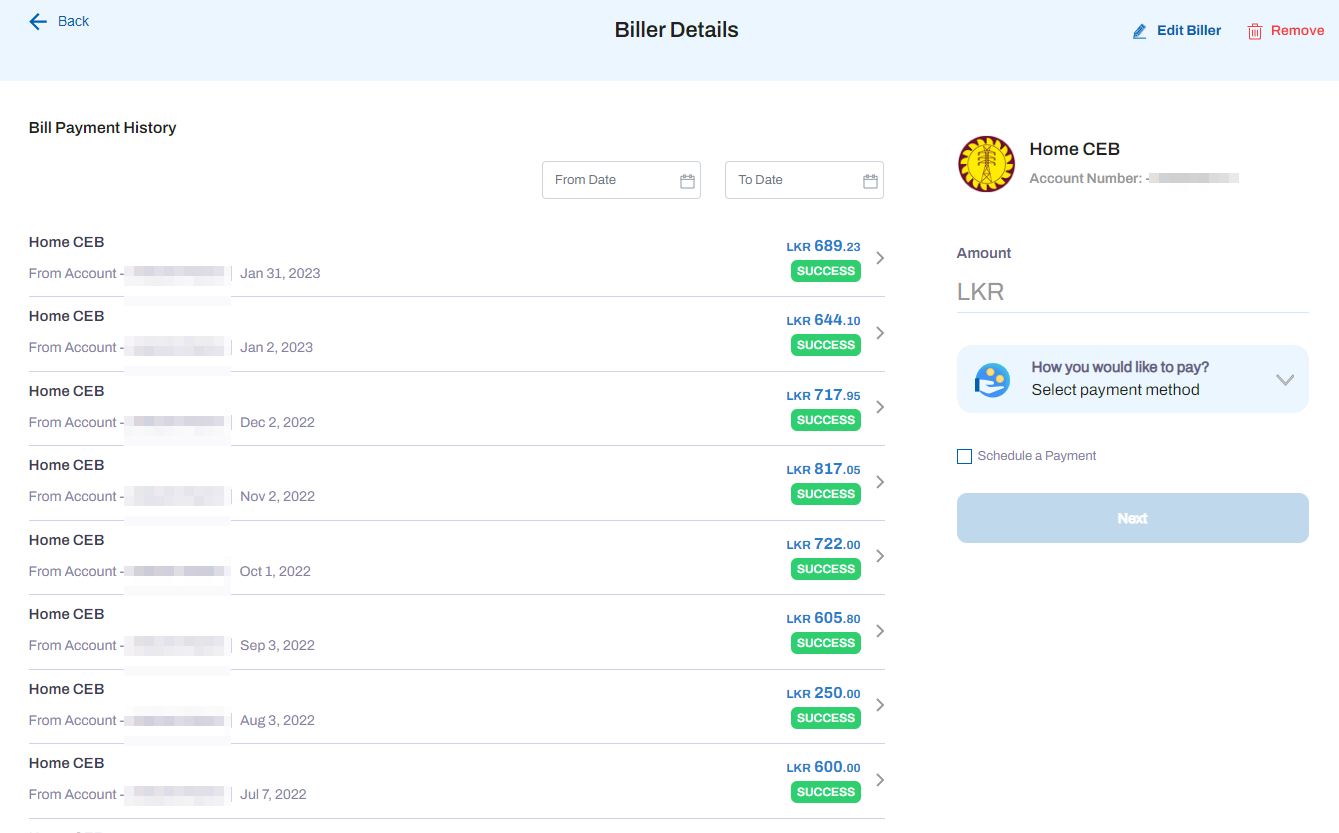Click the Jan 31, 2023 date text
This screenshot has height=833, width=1339.
pyautogui.click(x=280, y=273)
